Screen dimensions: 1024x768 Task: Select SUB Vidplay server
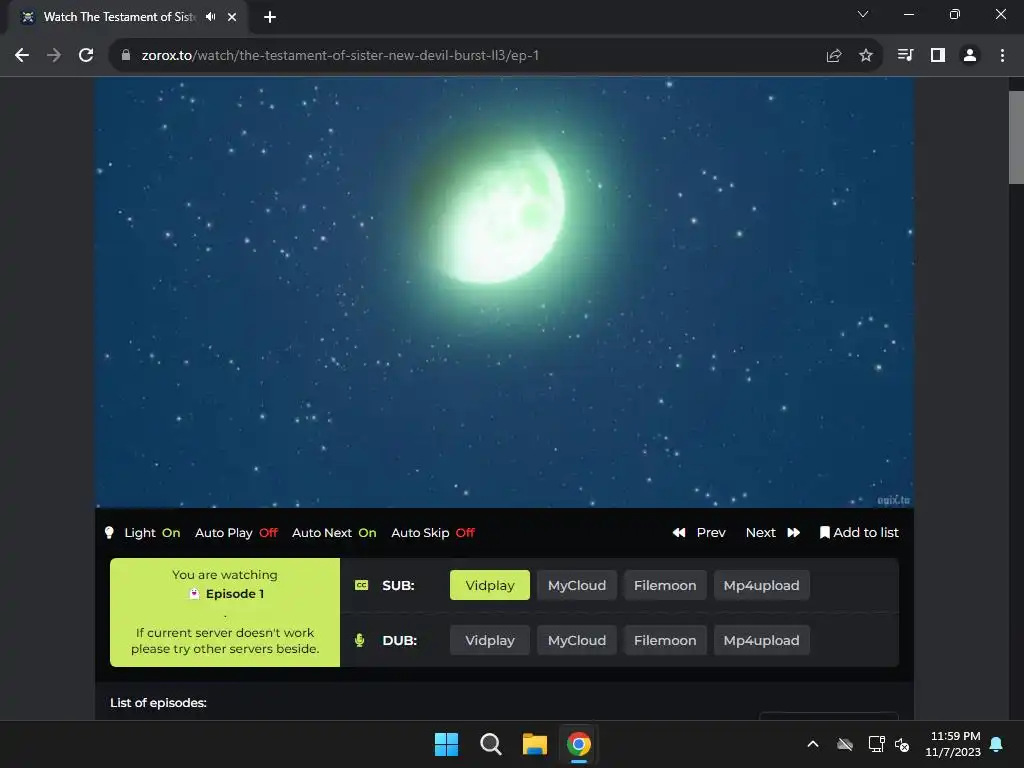click(490, 585)
